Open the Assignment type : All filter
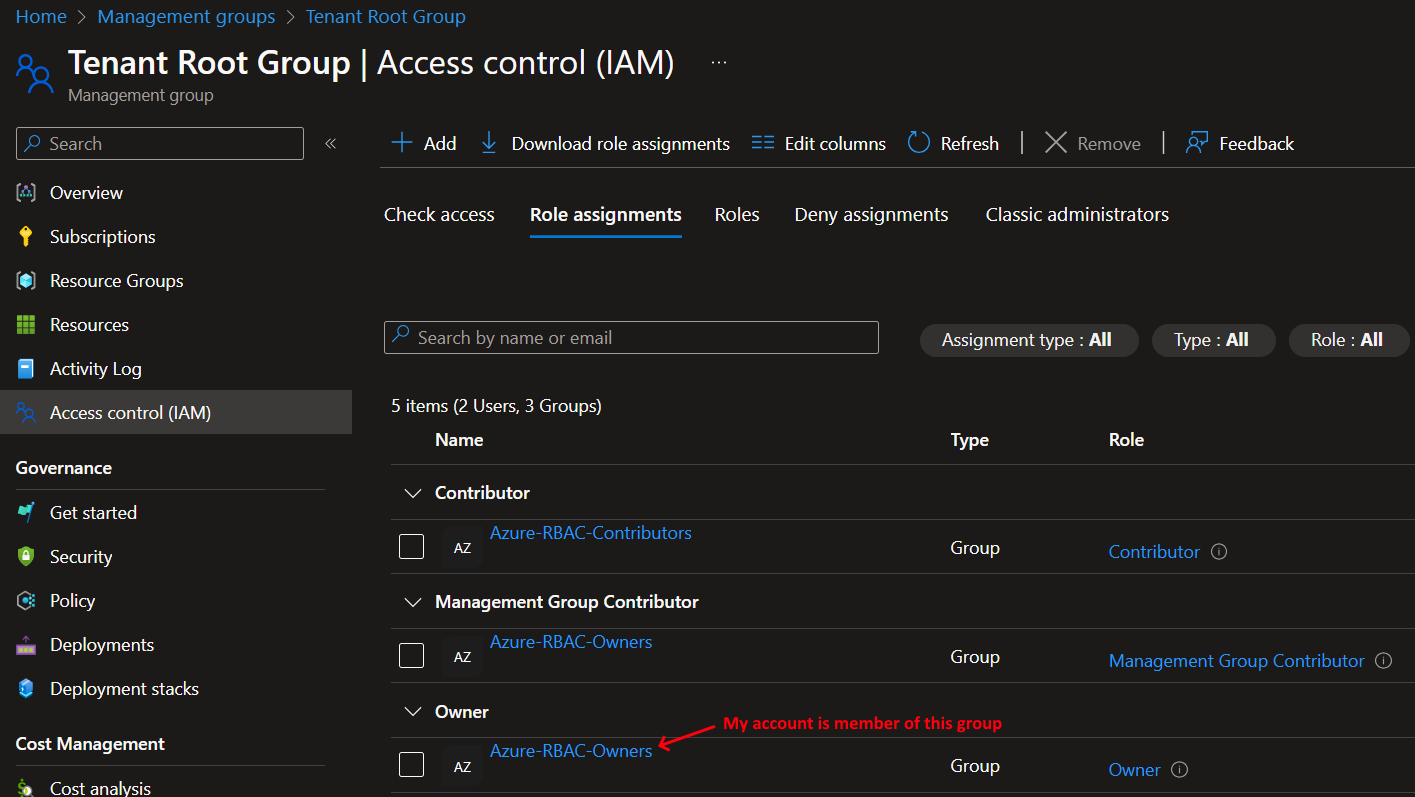 point(1029,340)
